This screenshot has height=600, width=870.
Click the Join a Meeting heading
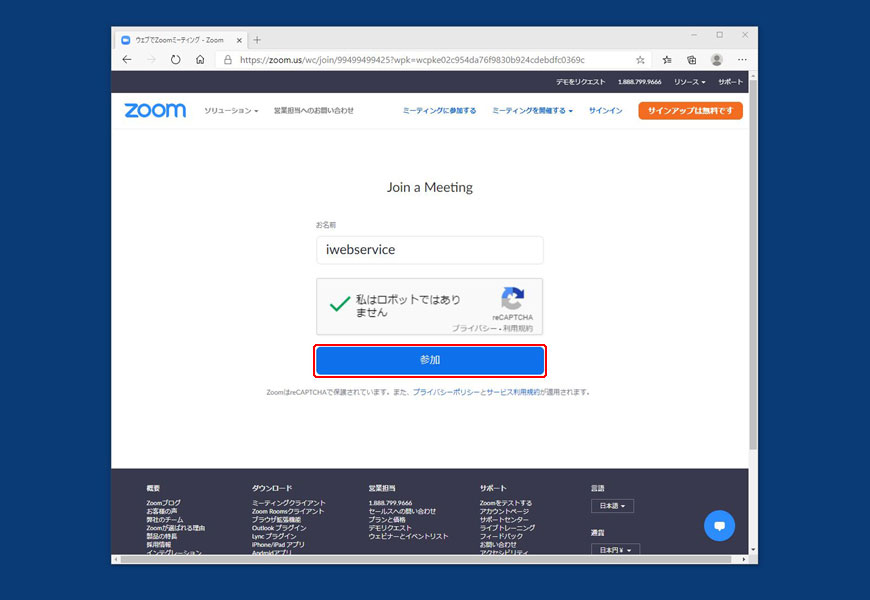tap(430, 188)
